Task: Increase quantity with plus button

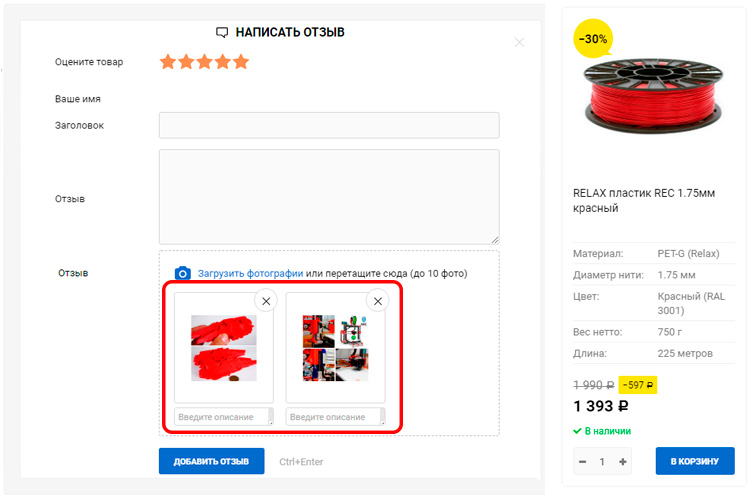Action: coord(623,462)
